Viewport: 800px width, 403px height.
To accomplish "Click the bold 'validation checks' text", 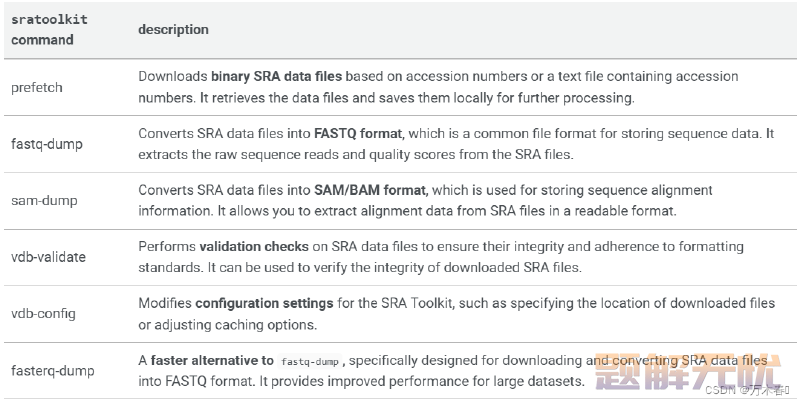I will point(254,246).
